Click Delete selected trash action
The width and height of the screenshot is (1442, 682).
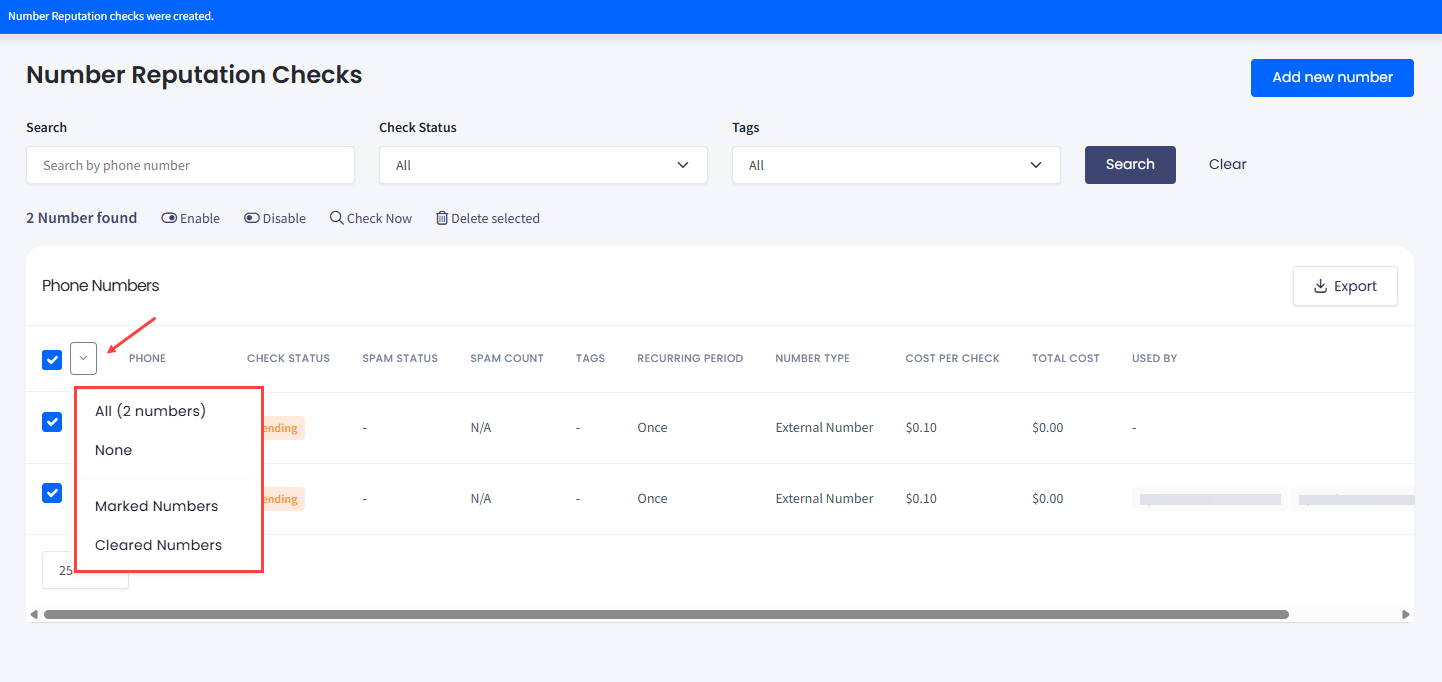pos(488,218)
